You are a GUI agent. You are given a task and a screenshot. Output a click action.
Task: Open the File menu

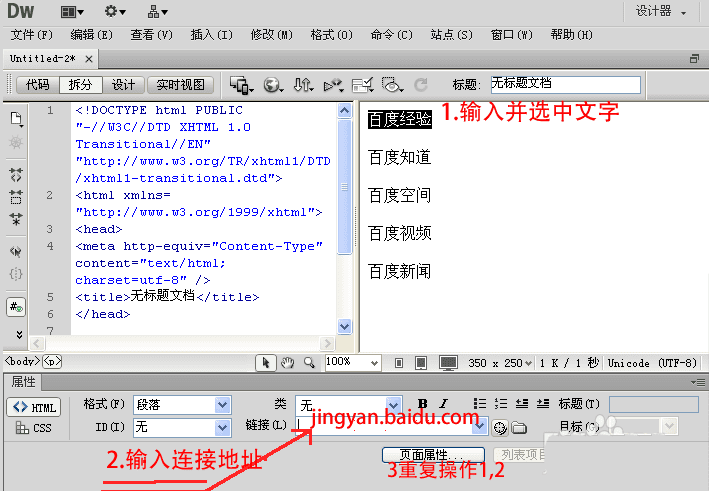coord(32,35)
